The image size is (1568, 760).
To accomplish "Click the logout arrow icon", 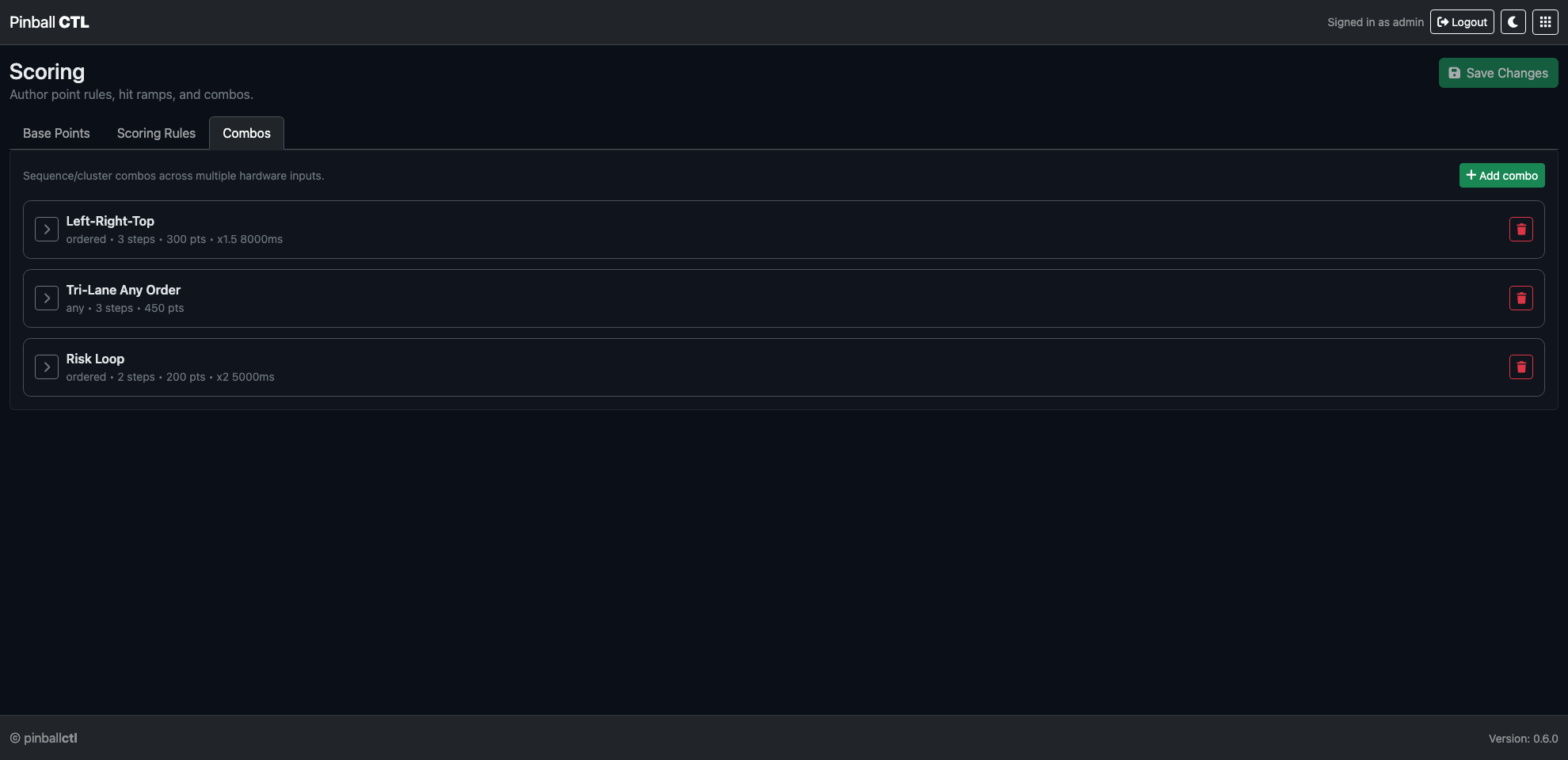I will click(x=1443, y=21).
